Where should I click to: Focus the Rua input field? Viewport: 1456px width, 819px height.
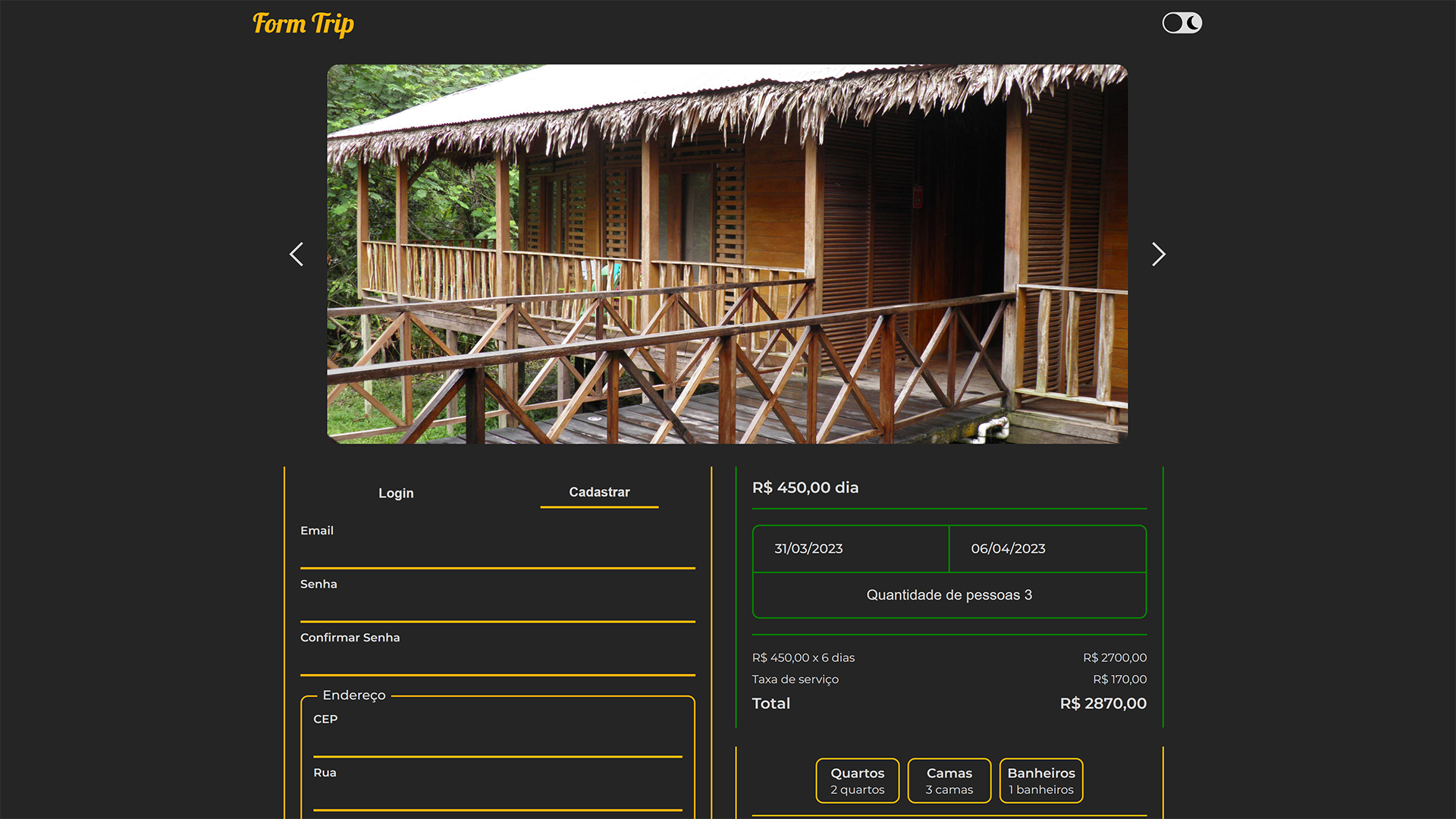click(x=497, y=797)
